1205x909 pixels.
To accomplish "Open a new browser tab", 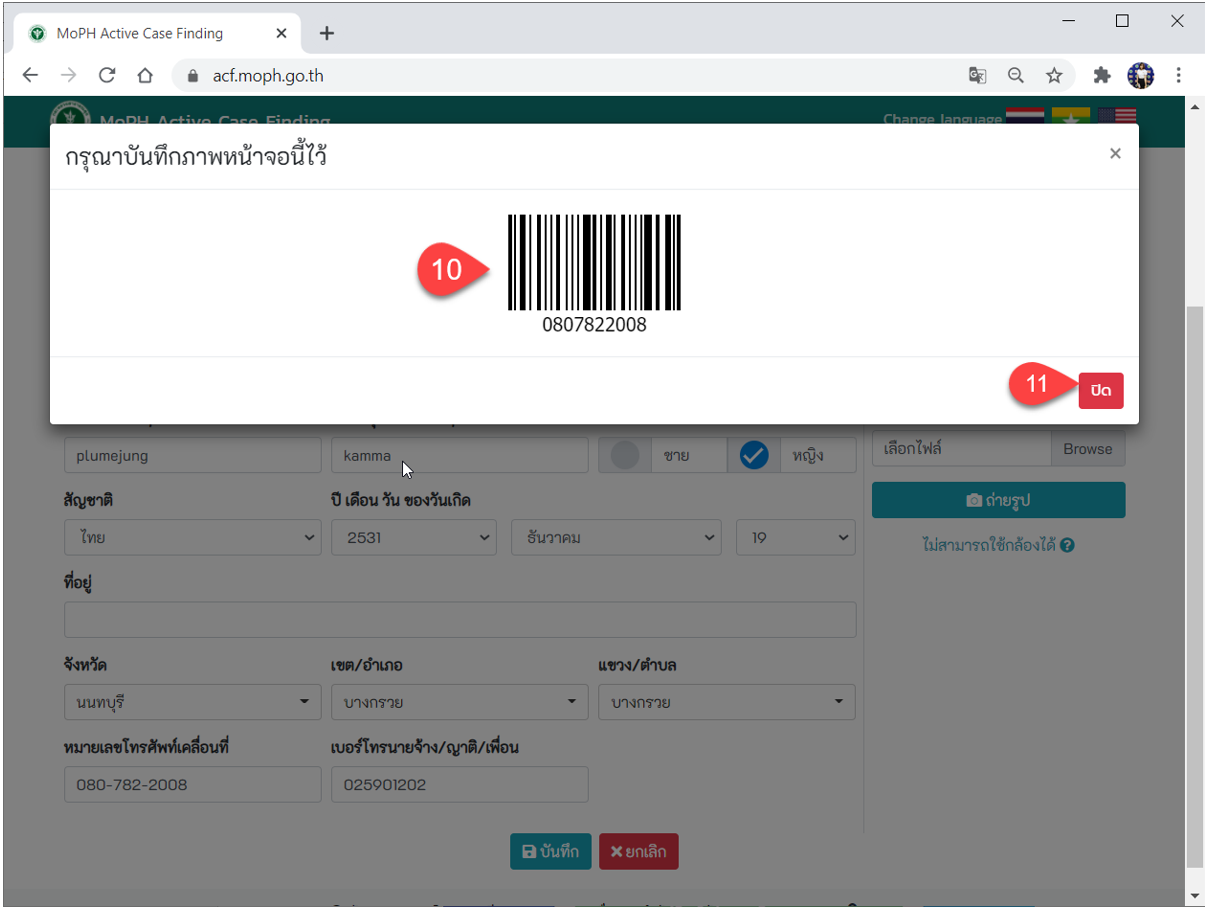I will [x=326, y=33].
